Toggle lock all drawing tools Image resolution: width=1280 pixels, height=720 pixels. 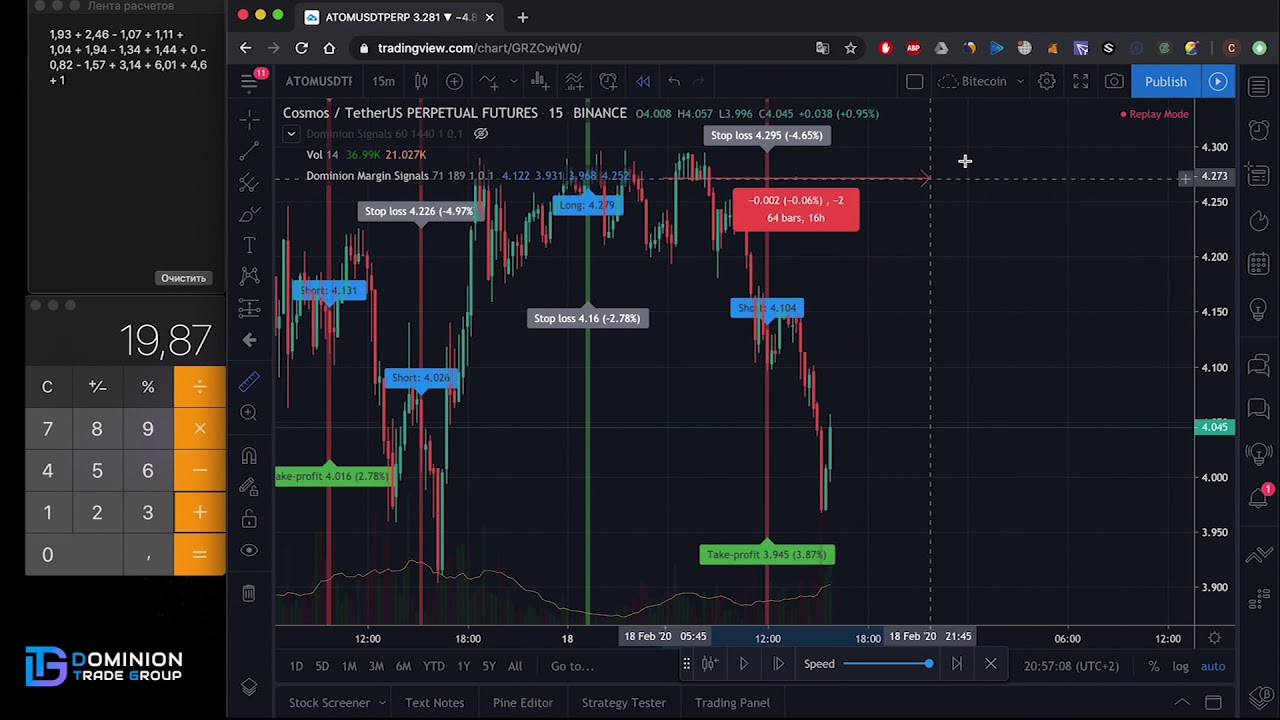click(x=249, y=519)
